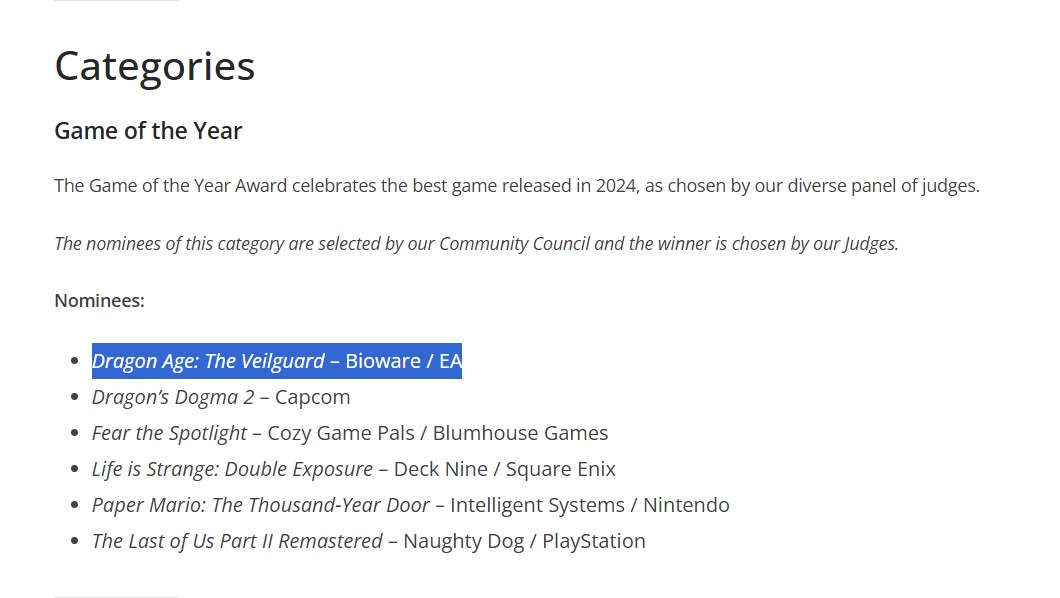1060x598 pixels.
Task: Click the horizontal divider line below the nominees
Action: (116, 597)
